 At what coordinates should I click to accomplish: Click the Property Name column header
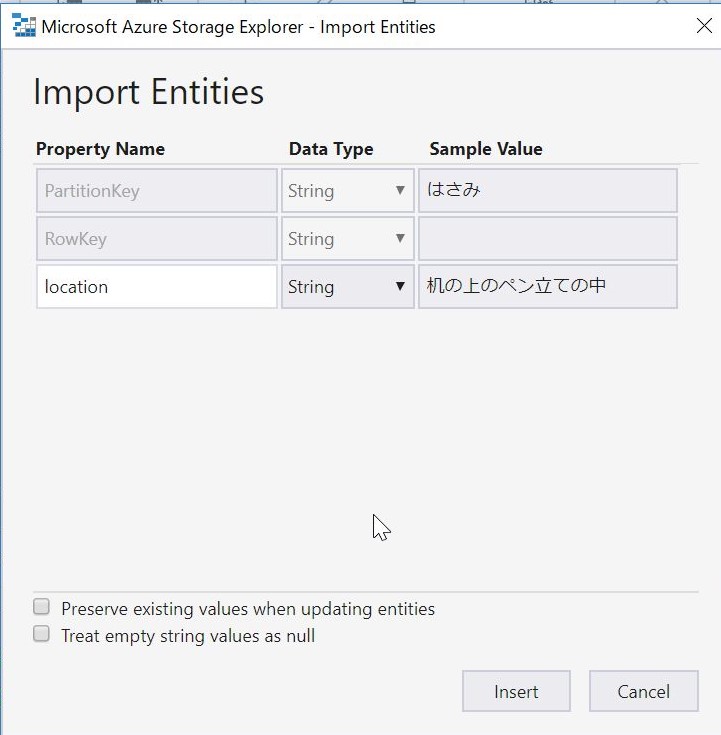click(x=100, y=149)
